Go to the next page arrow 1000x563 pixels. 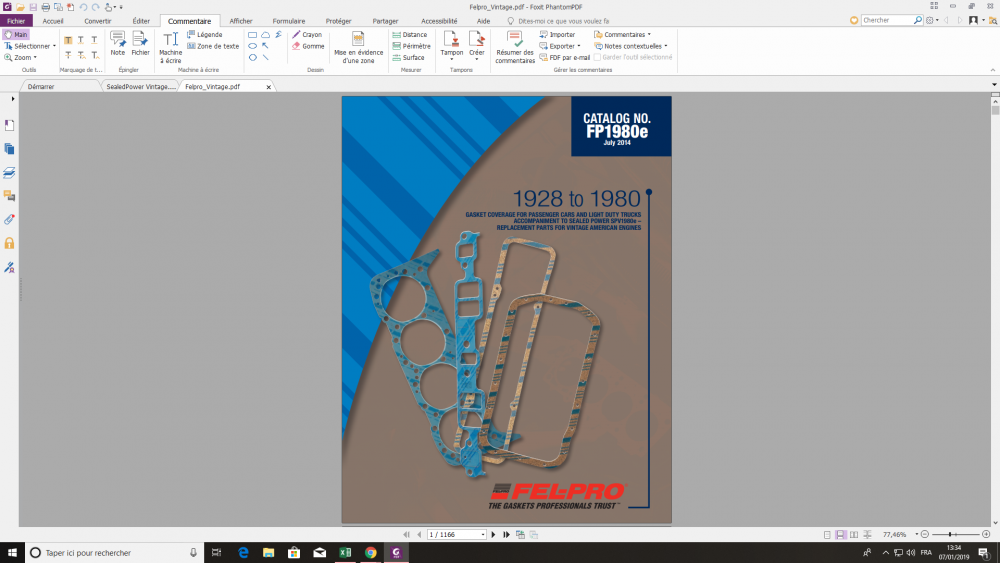[x=493, y=534]
